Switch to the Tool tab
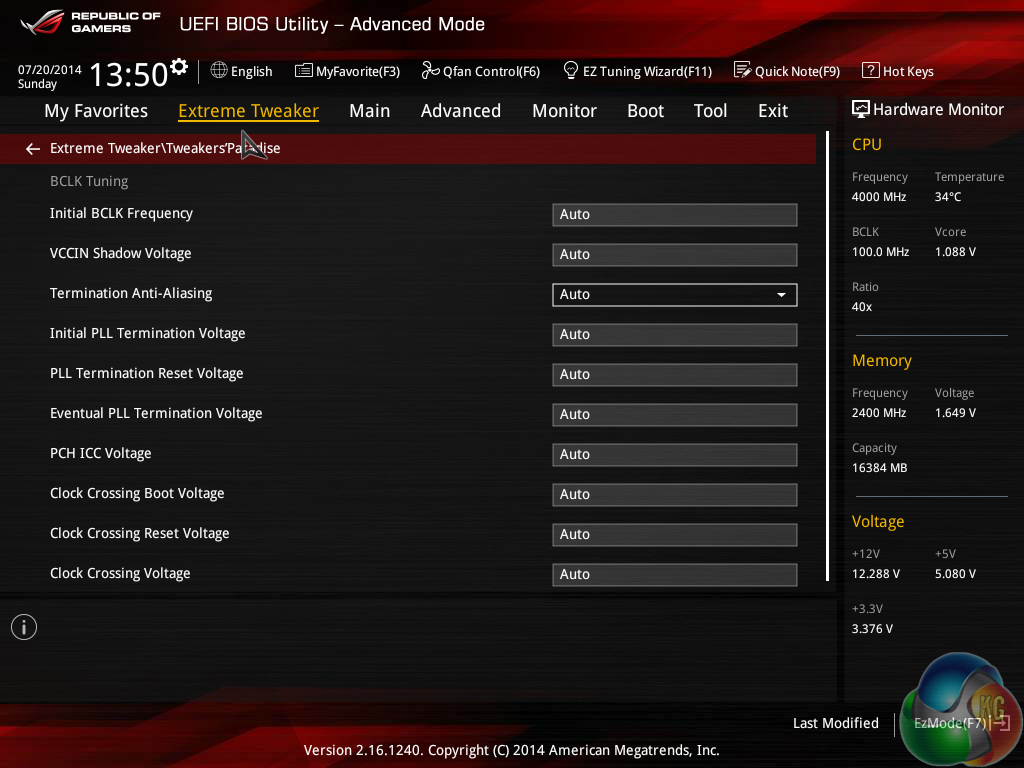This screenshot has width=1024, height=768. click(711, 111)
